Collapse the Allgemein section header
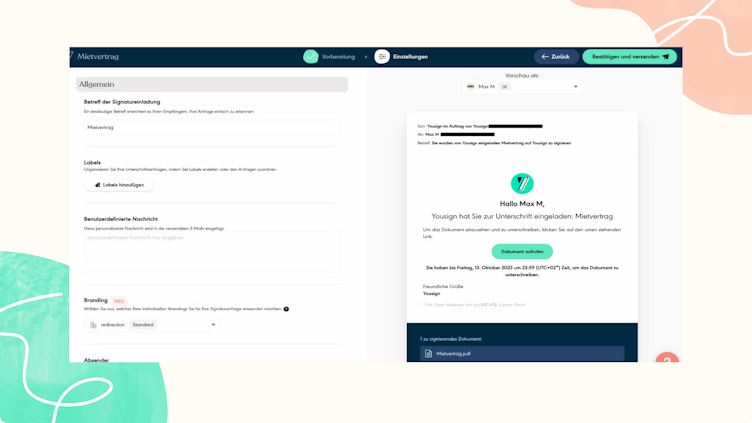 [x=212, y=84]
